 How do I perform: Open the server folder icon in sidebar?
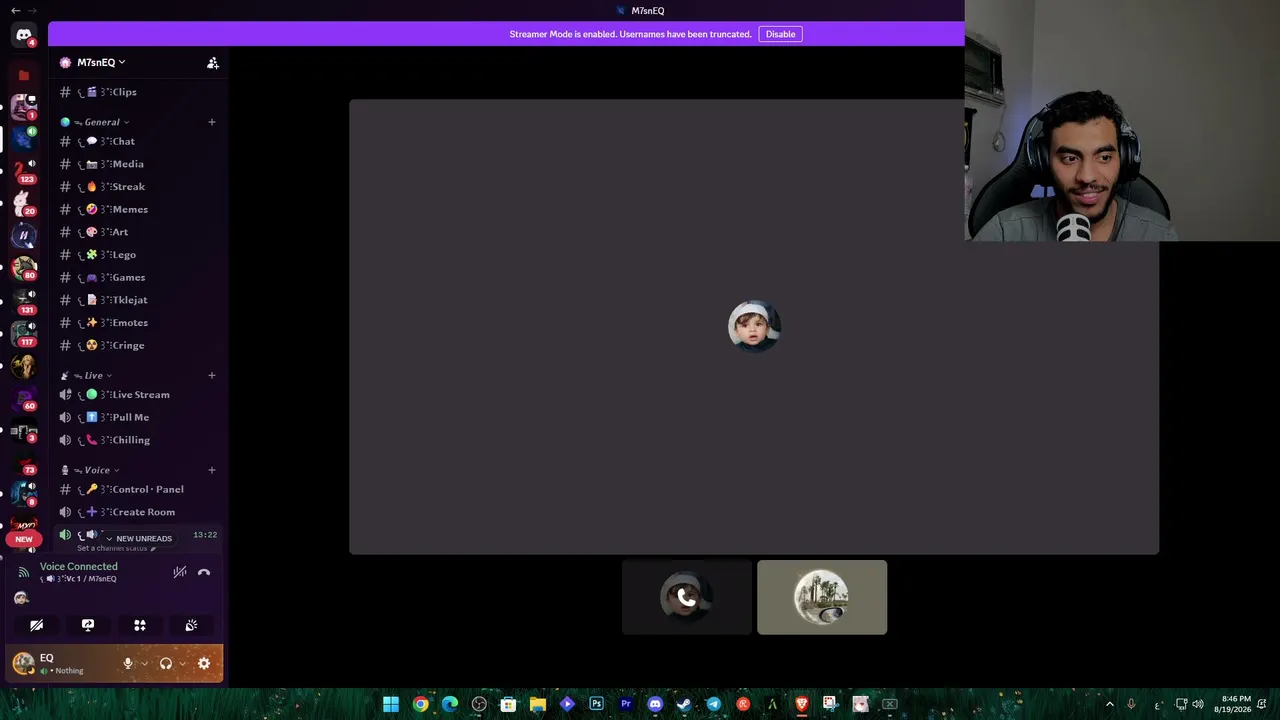(24, 75)
